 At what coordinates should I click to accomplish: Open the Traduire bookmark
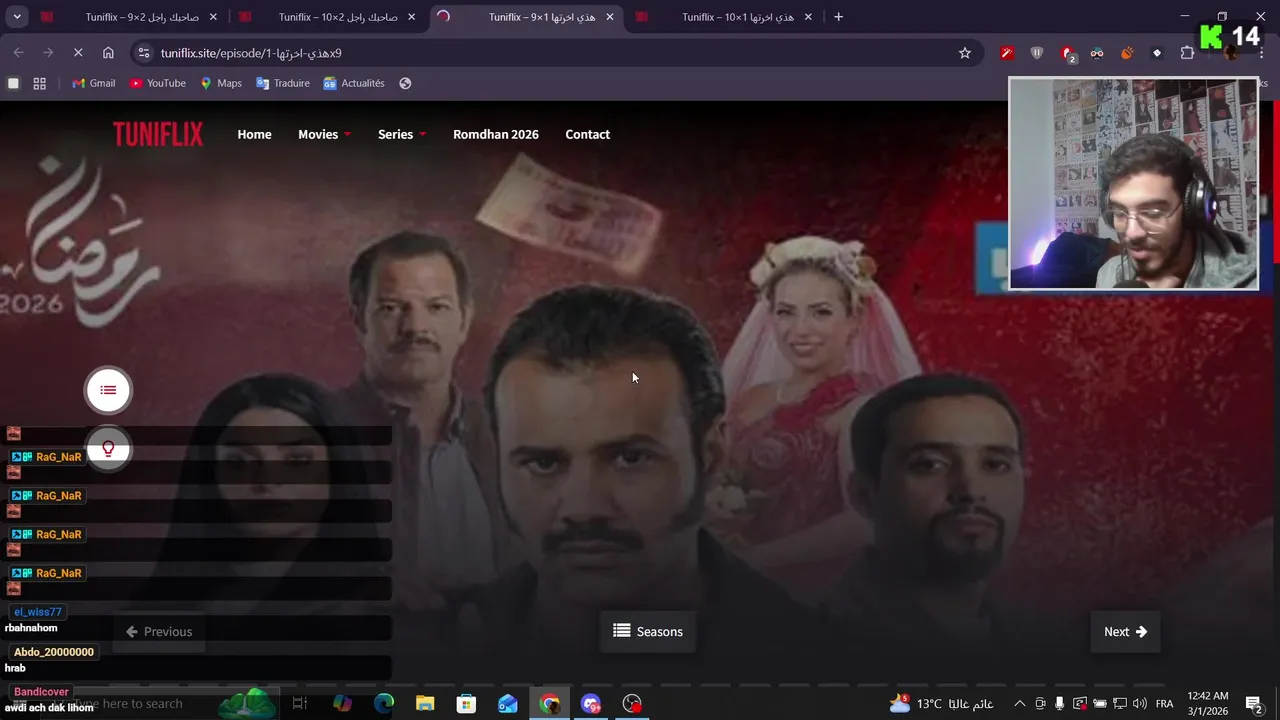tap(283, 83)
